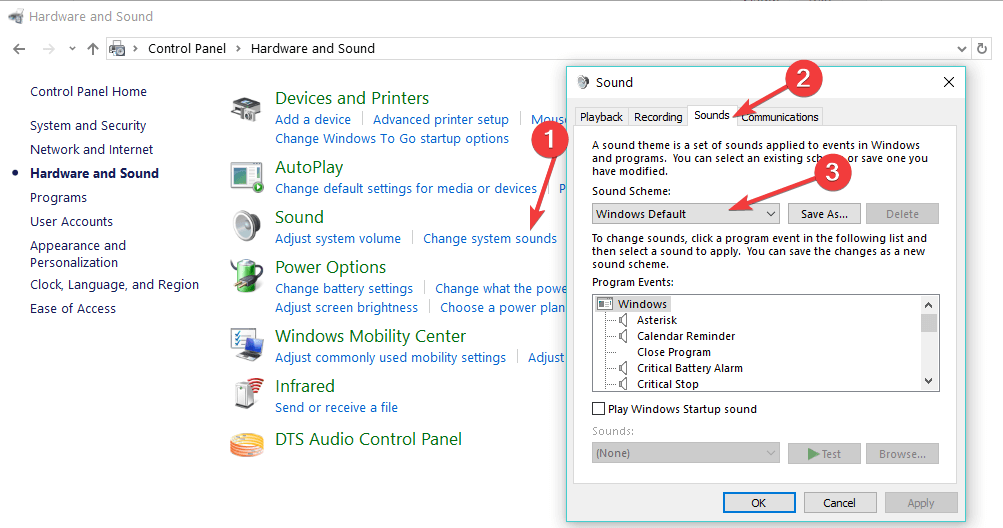Click the Infrared category icon

point(249,393)
